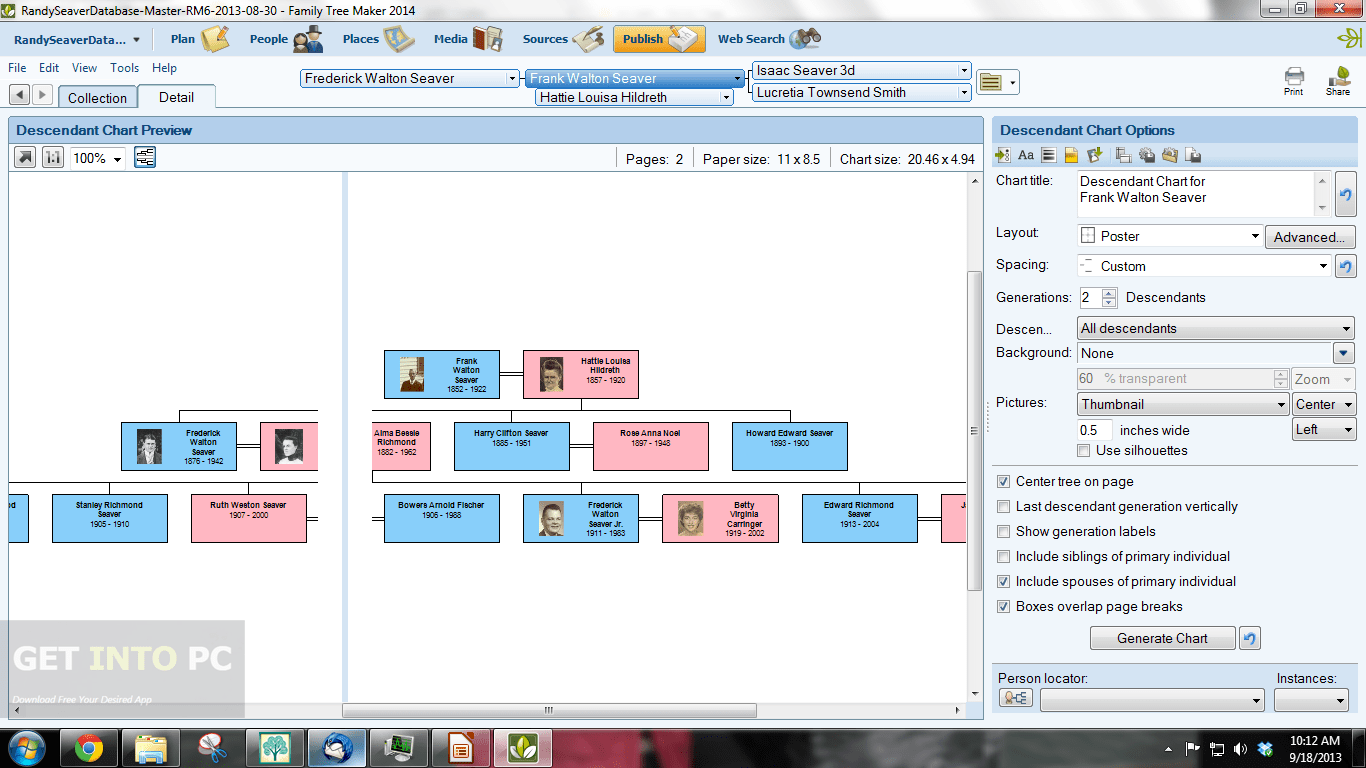The width and height of the screenshot is (1366, 768).
Task: Open the Edit menu
Action: pyautogui.click(x=49, y=68)
